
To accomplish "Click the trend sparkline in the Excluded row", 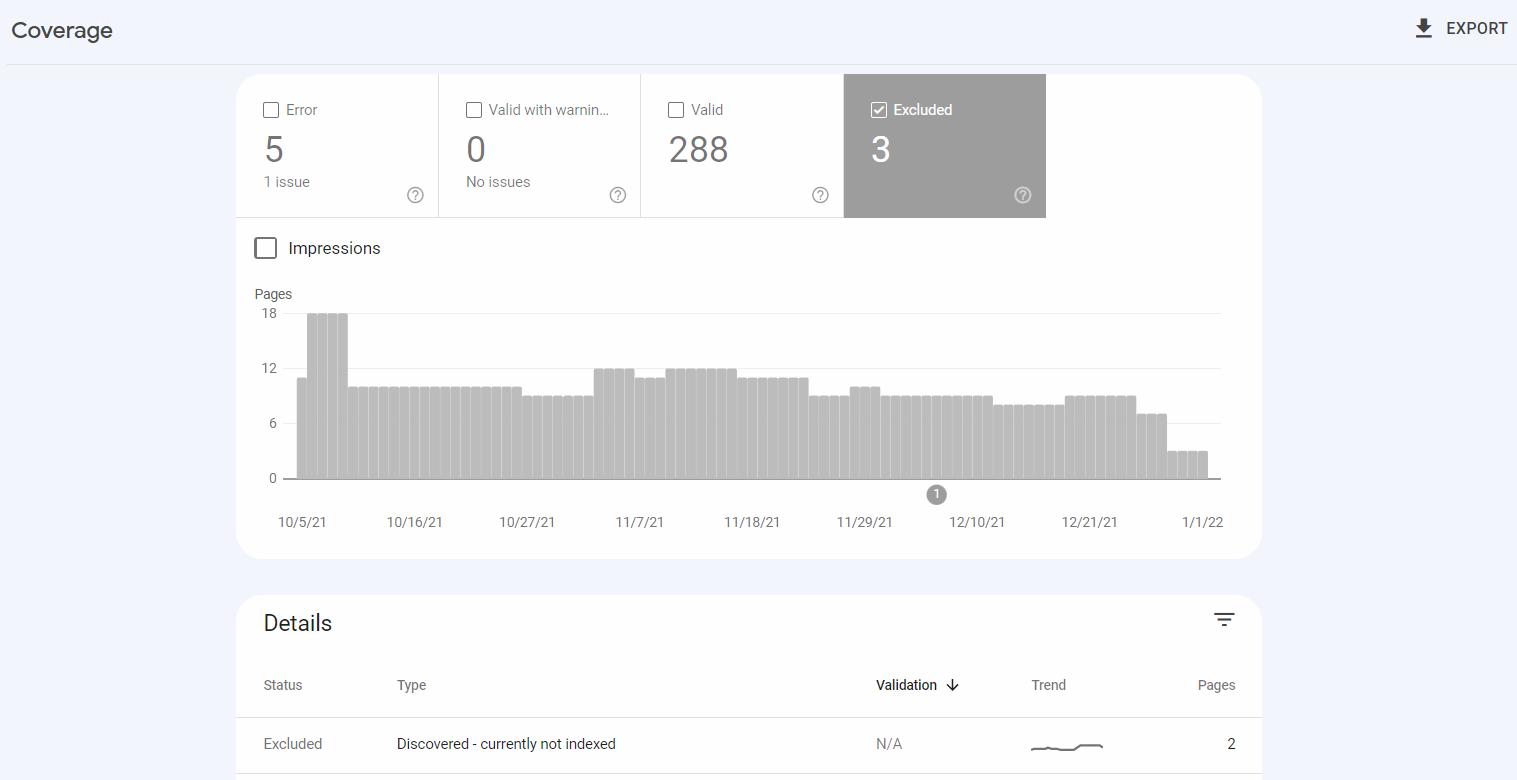I will point(1066,746).
